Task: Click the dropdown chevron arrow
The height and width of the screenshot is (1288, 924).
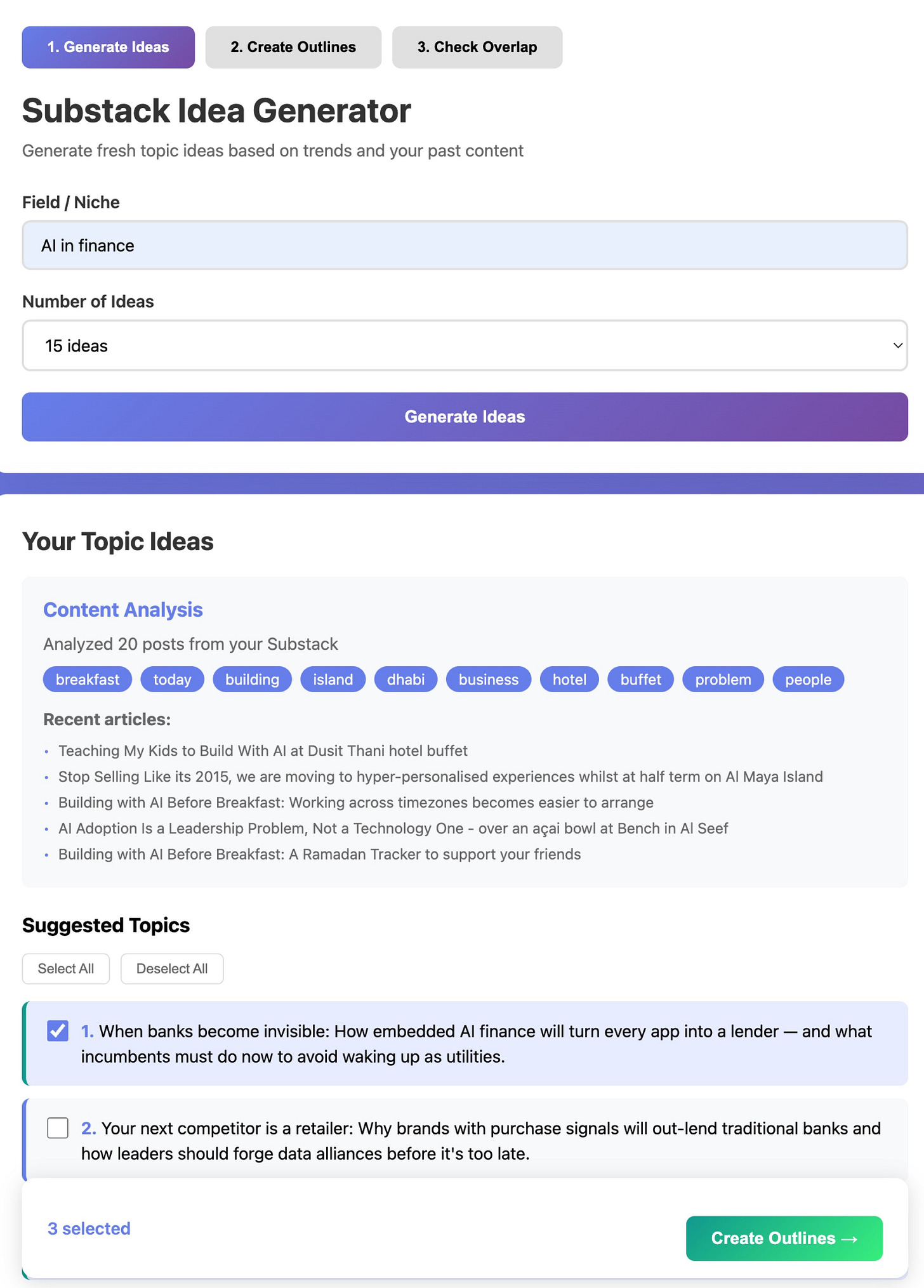Action: pos(897,346)
